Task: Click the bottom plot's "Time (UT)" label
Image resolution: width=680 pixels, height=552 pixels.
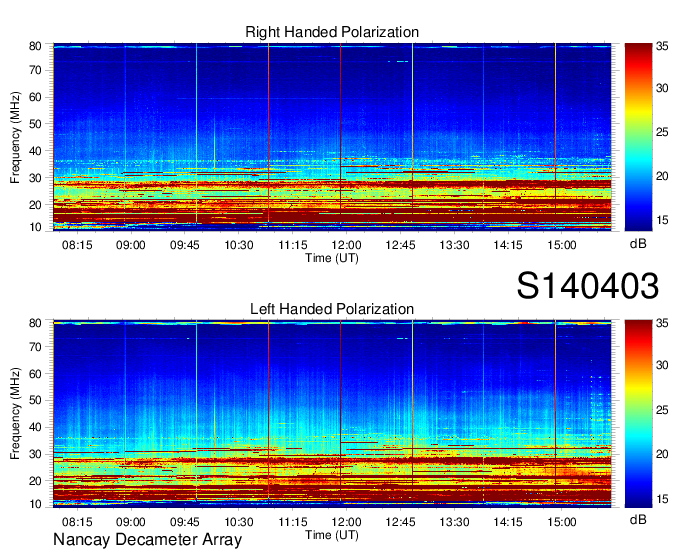Action: pyautogui.click(x=332, y=535)
